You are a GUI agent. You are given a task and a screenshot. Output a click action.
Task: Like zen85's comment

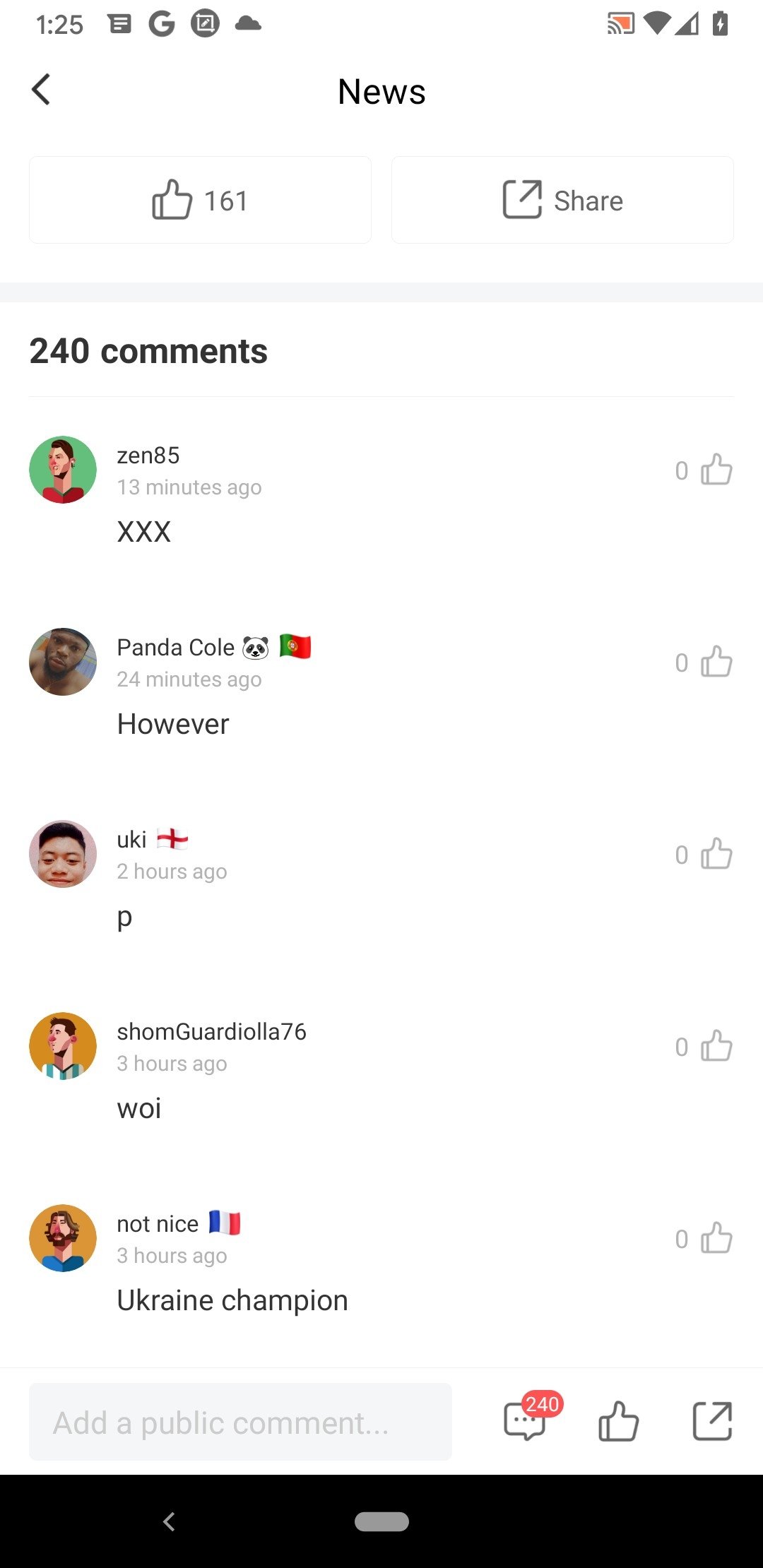coord(716,470)
